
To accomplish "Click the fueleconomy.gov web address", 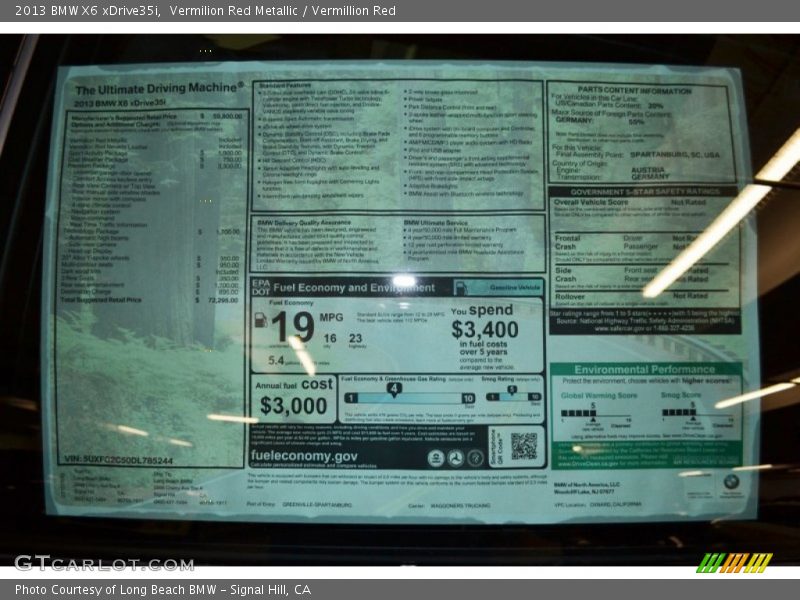I will click(x=304, y=456).
